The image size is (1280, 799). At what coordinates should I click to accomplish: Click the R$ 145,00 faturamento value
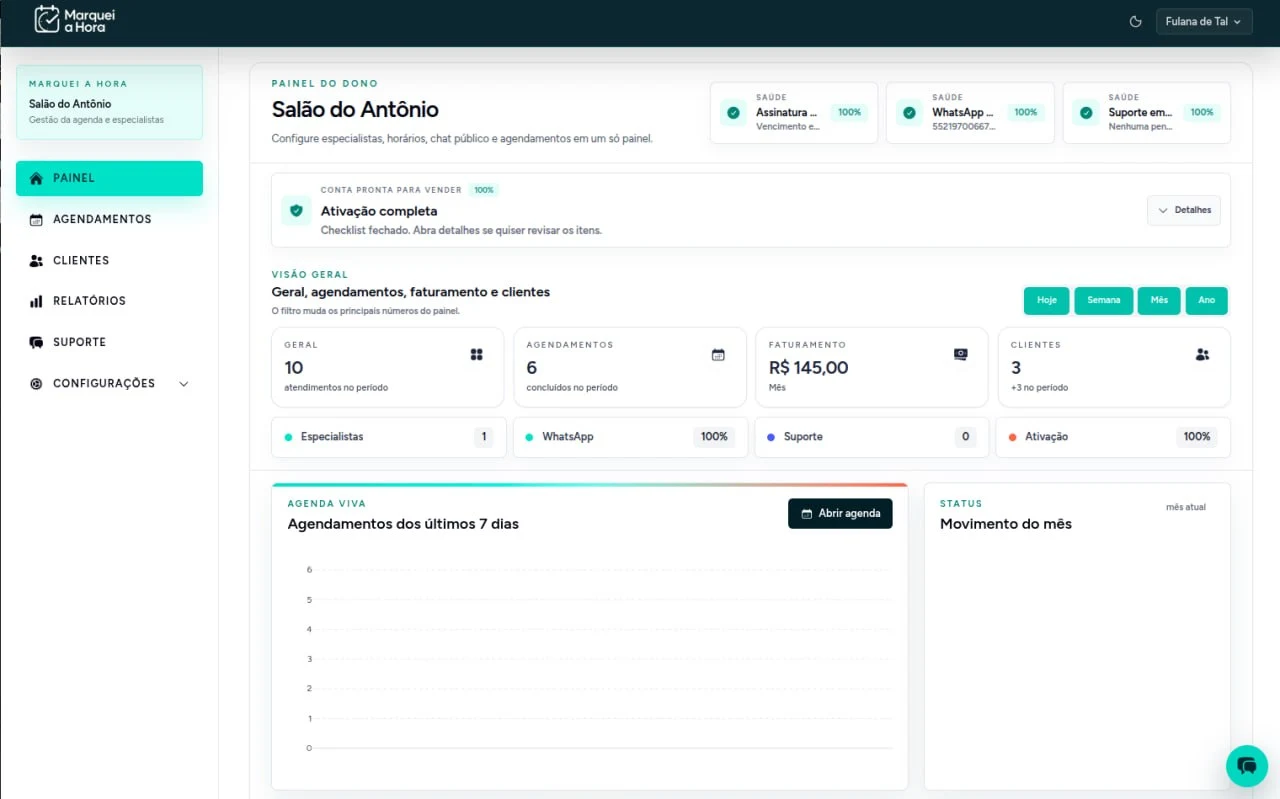pyautogui.click(x=808, y=367)
